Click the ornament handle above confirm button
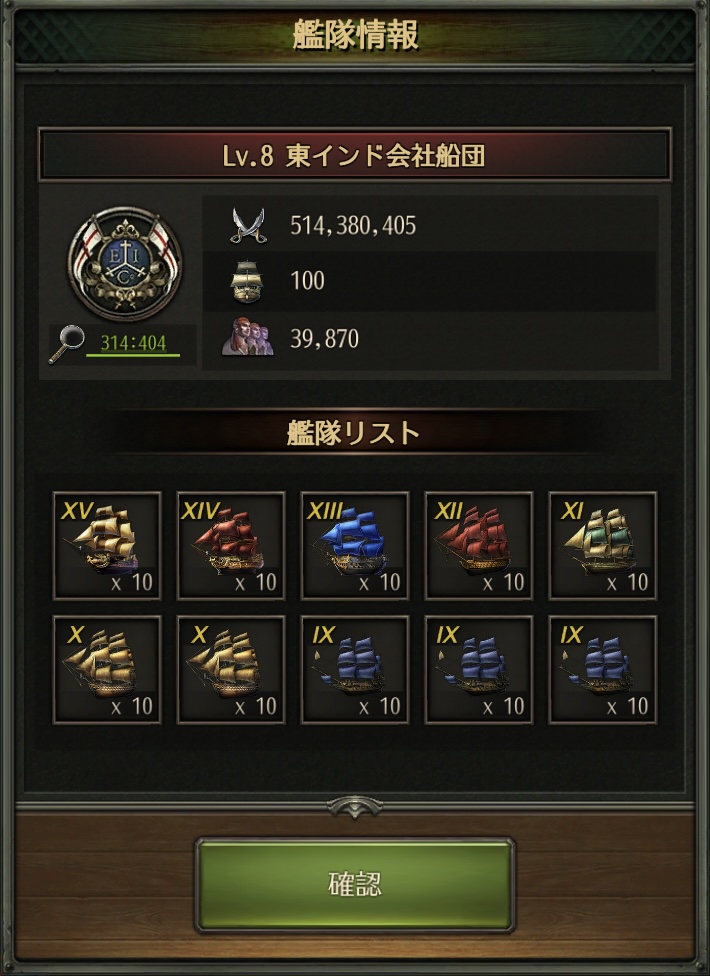 [x=355, y=807]
